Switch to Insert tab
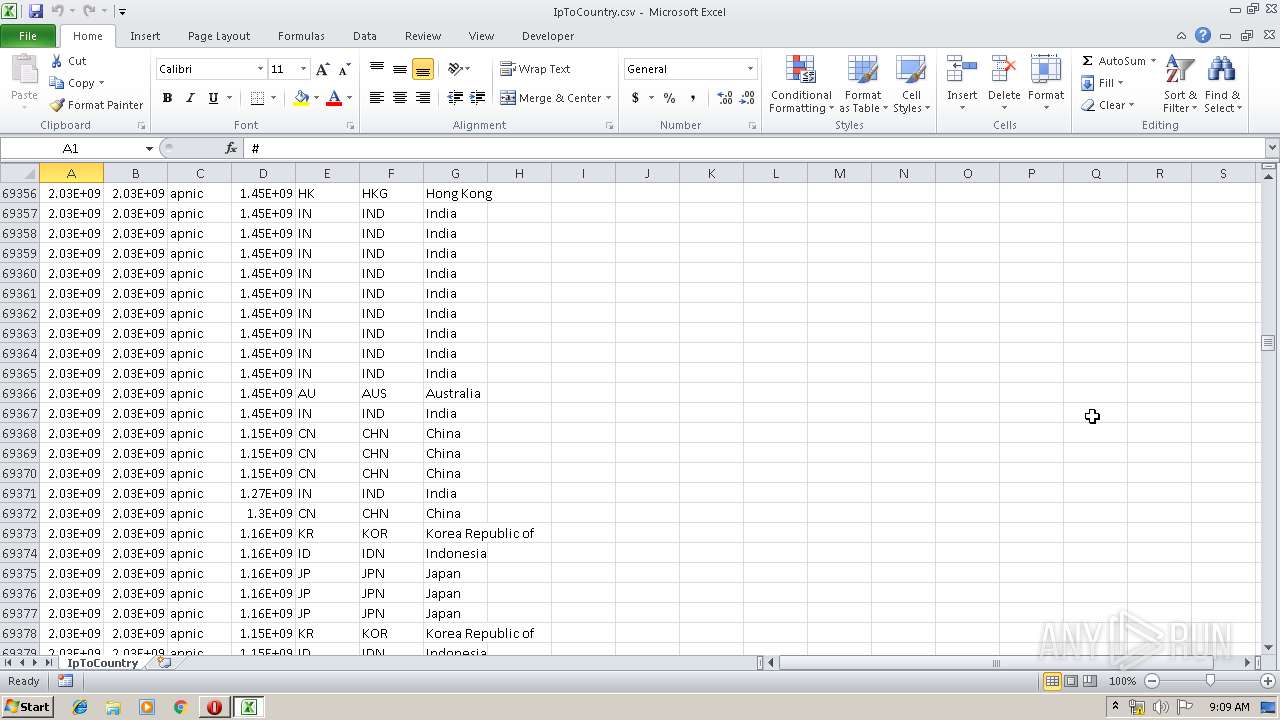The height and width of the screenshot is (720, 1280). (145, 36)
